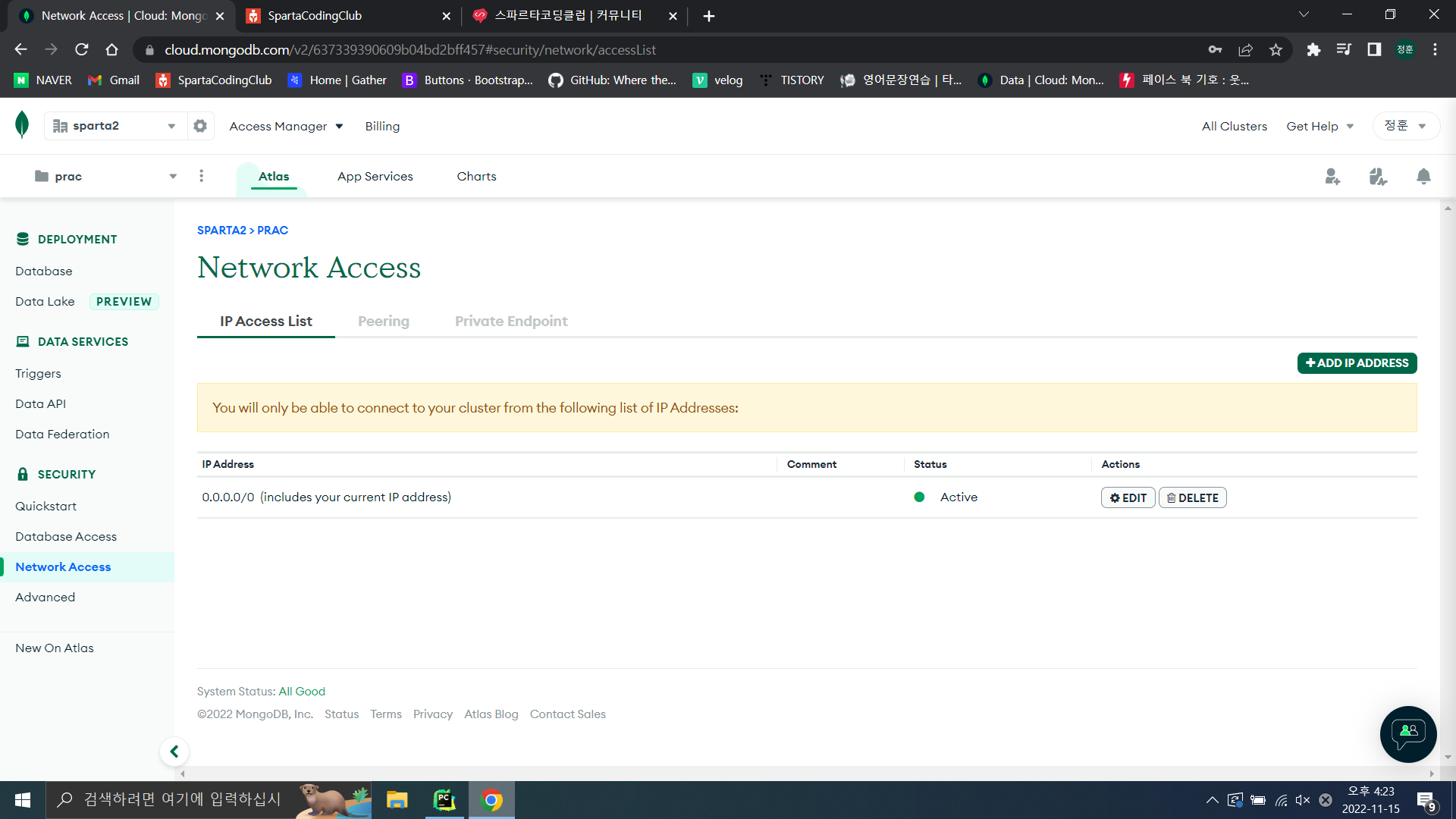Open New On Atlas
The width and height of the screenshot is (1456, 819).
pyautogui.click(x=55, y=648)
